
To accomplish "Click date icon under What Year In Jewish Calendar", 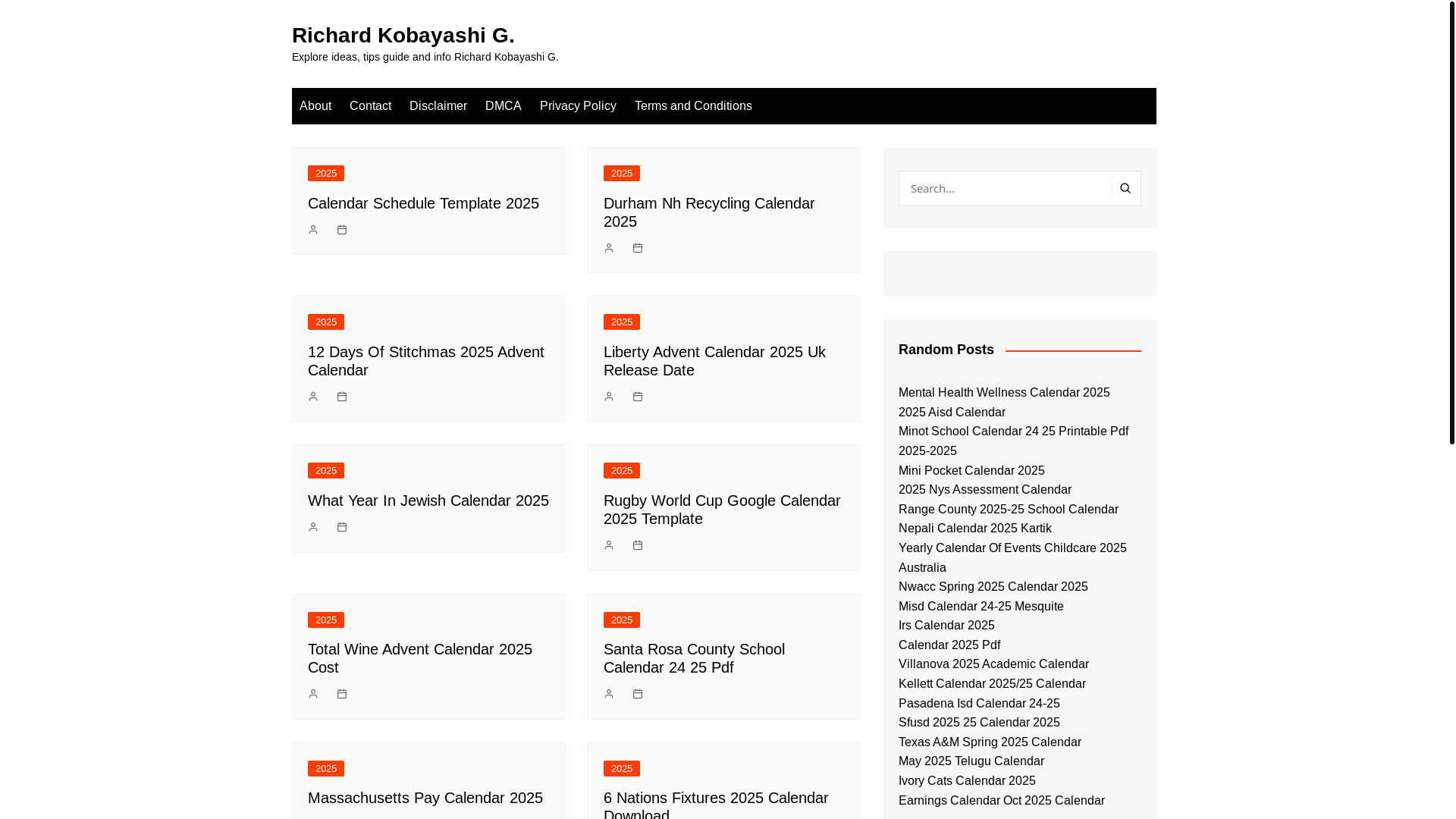I will click(x=342, y=527).
